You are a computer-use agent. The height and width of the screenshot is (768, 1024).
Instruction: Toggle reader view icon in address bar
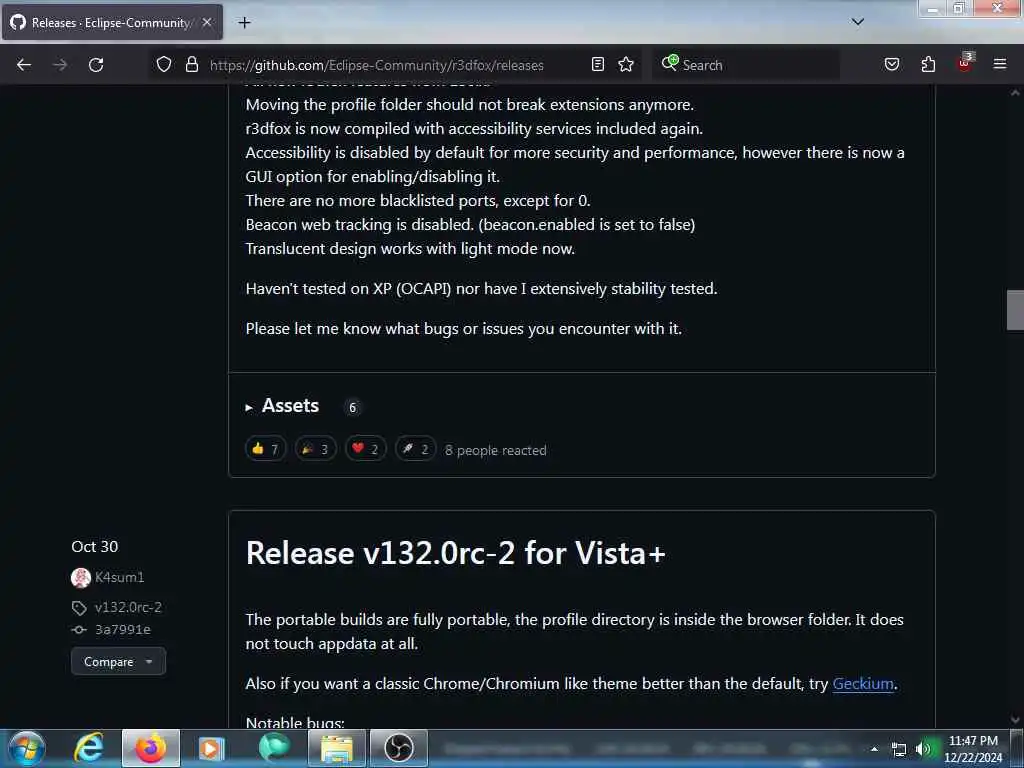pos(598,64)
